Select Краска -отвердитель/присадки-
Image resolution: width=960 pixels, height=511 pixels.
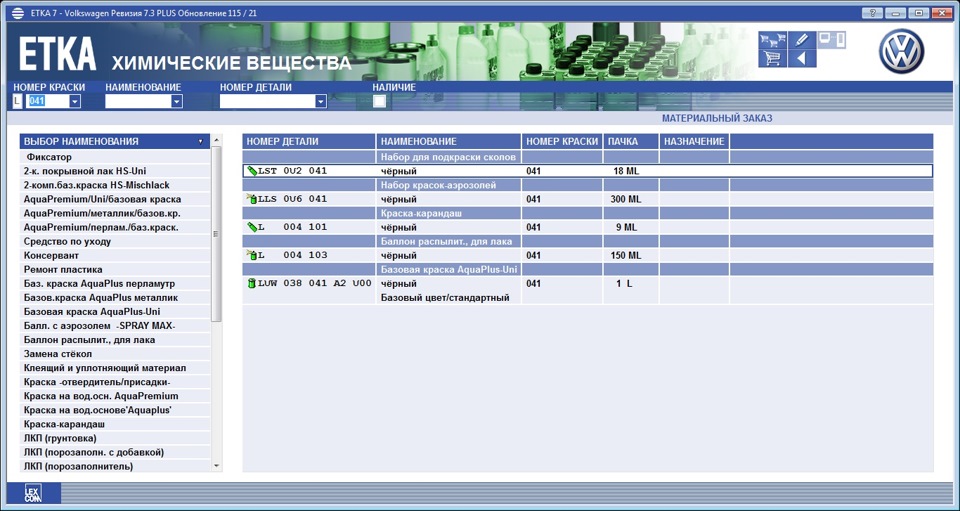click(115, 382)
